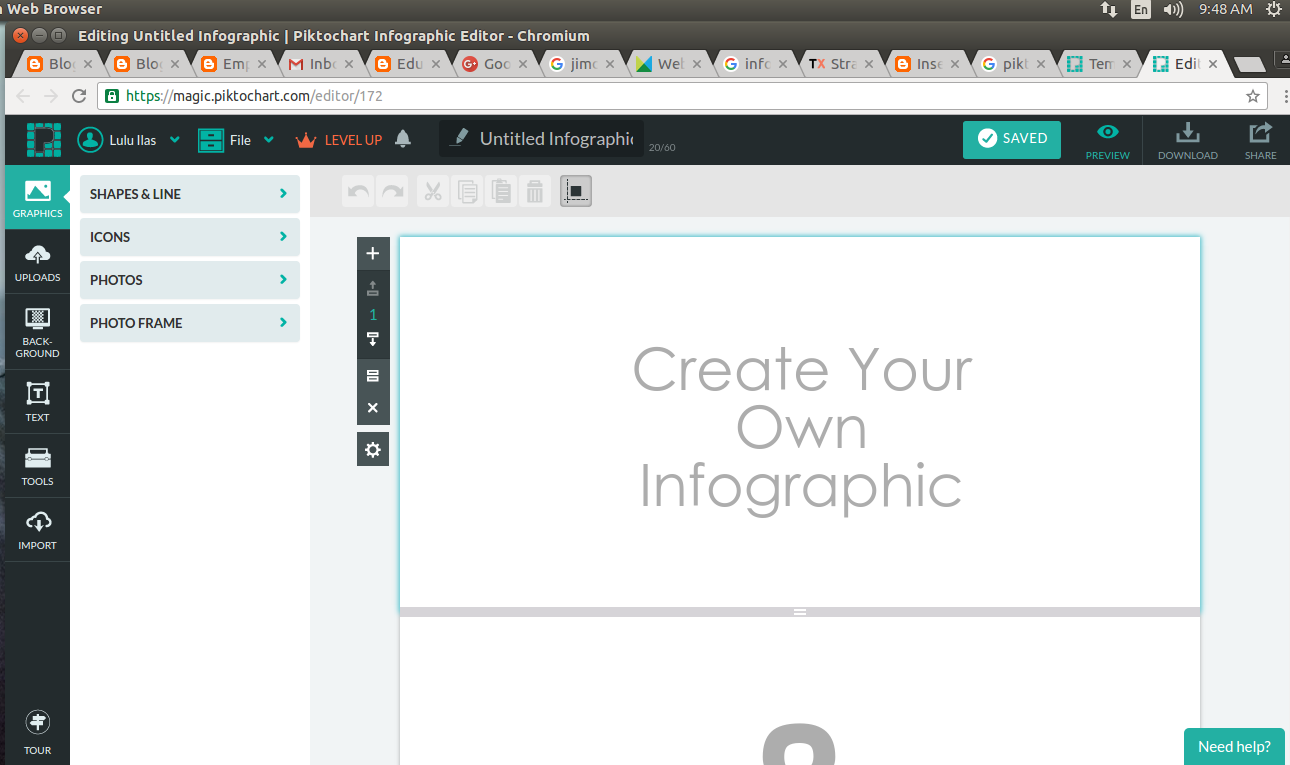
Task: Clone the block using duplicate icon
Action: (x=373, y=375)
